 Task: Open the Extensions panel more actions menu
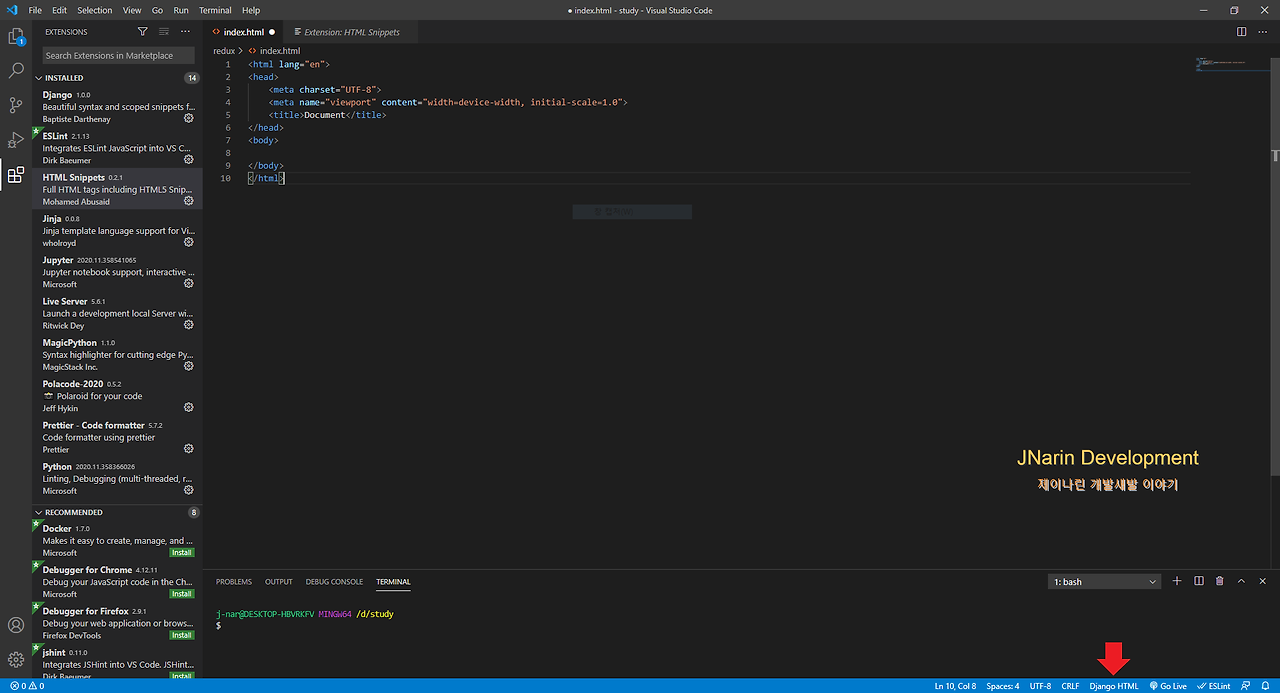(x=185, y=32)
